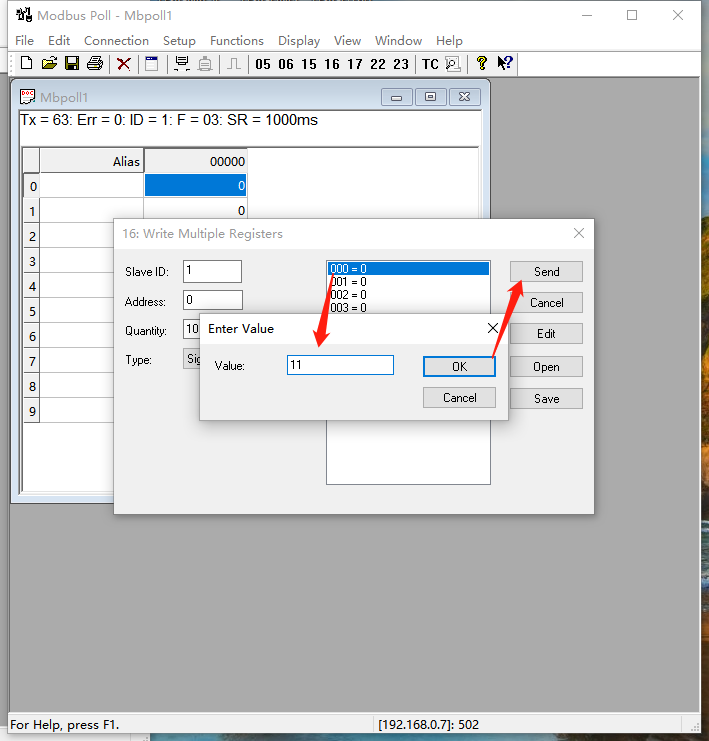Click the Print toolbar icon
Image resolution: width=709 pixels, height=741 pixels.
(95, 64)
